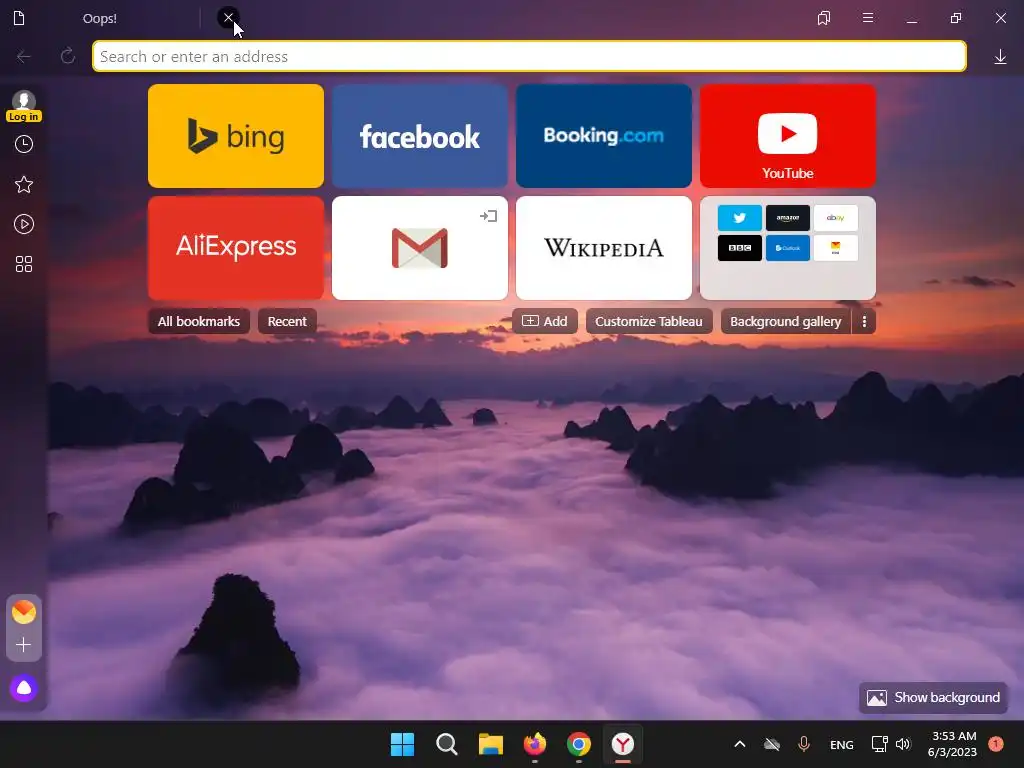Open the YouTube tile
The height and width of the screenshot is (768, 1024).
tap(788, 136)
